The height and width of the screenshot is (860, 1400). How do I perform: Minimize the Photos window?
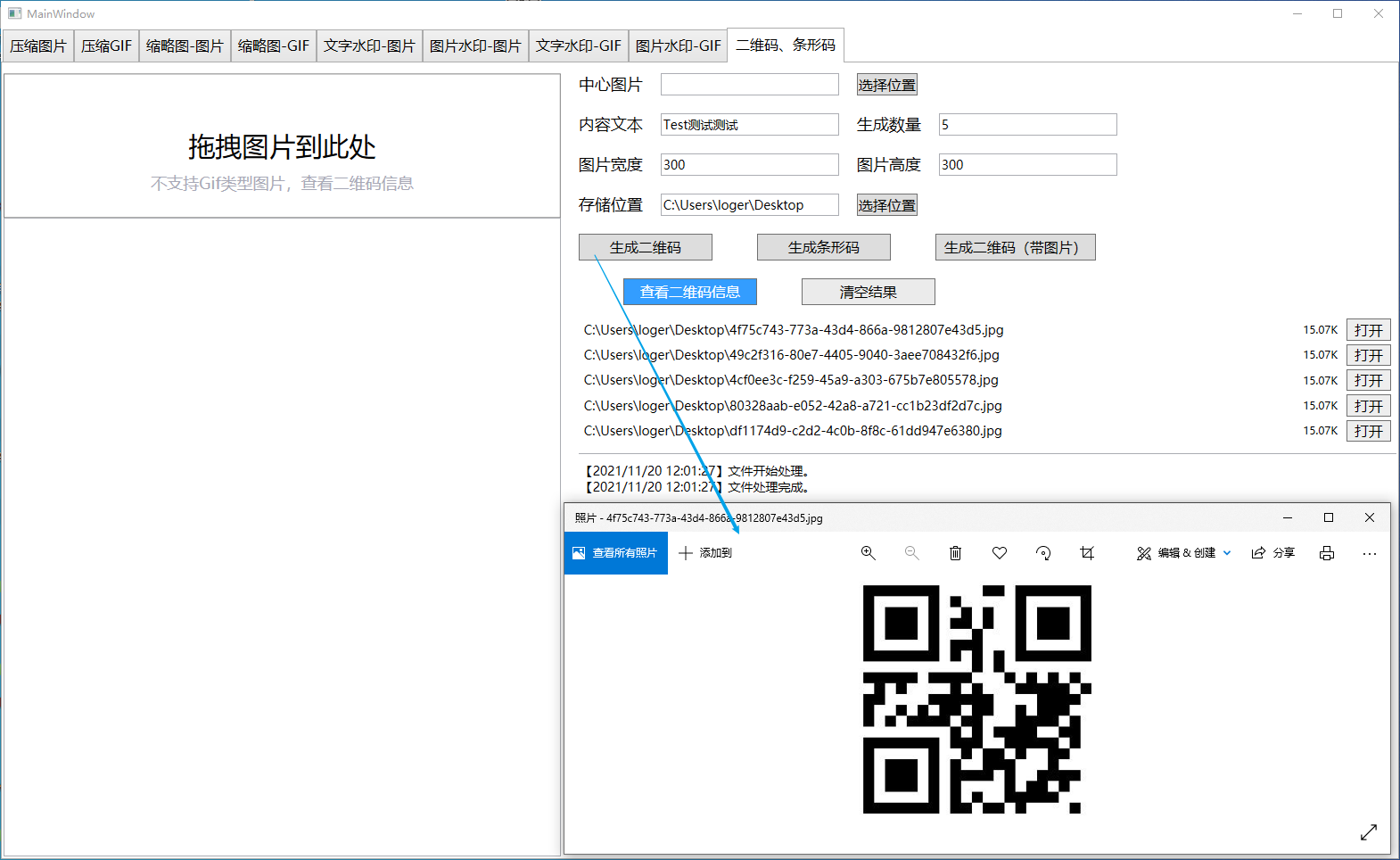[x=1288, y=517]
